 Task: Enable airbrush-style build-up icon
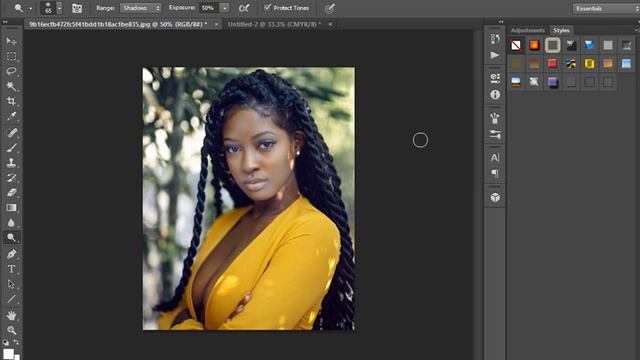pos(244,8)
